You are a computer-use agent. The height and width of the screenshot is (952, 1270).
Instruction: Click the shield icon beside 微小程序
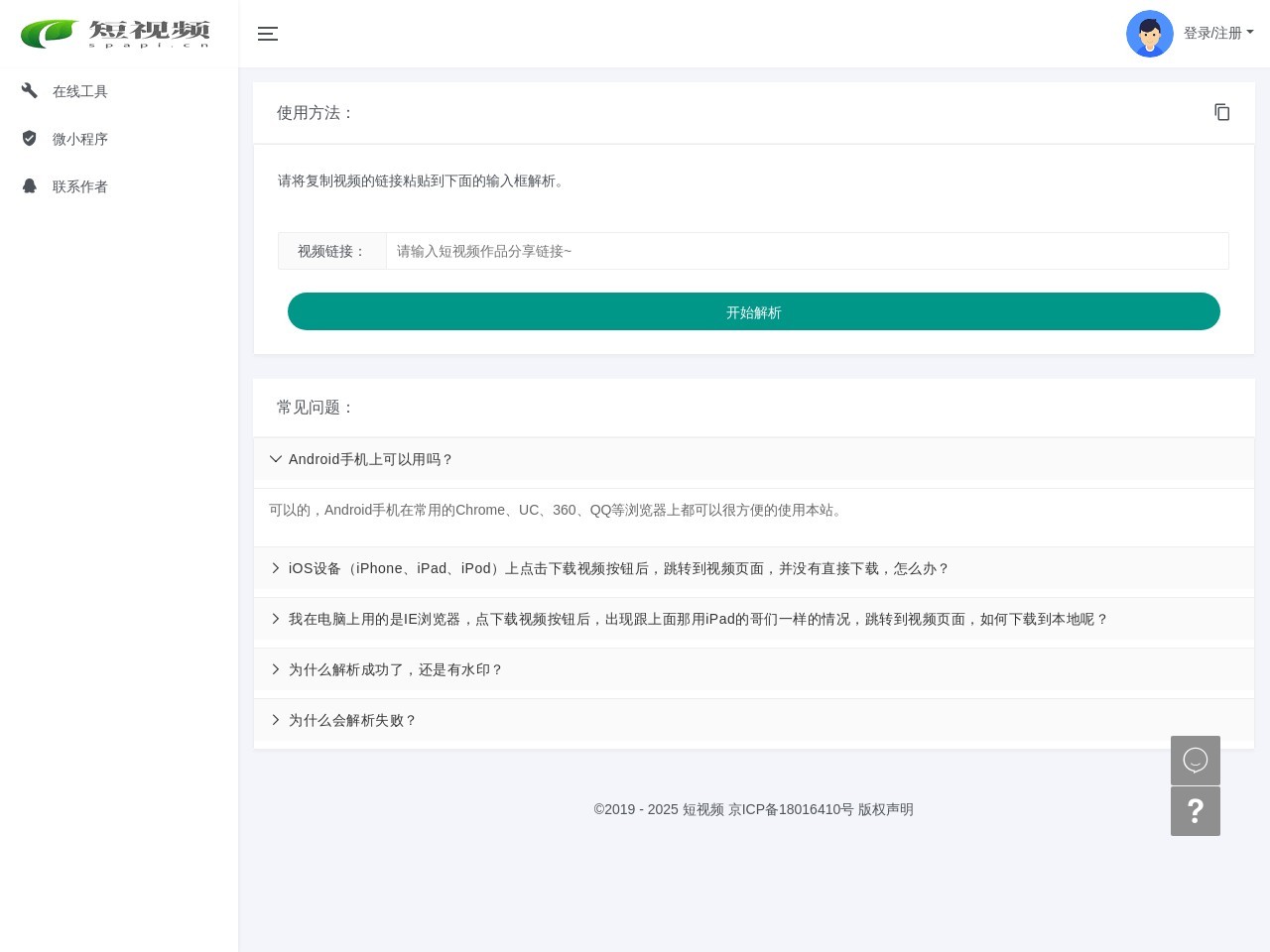[x=30, y=138]
